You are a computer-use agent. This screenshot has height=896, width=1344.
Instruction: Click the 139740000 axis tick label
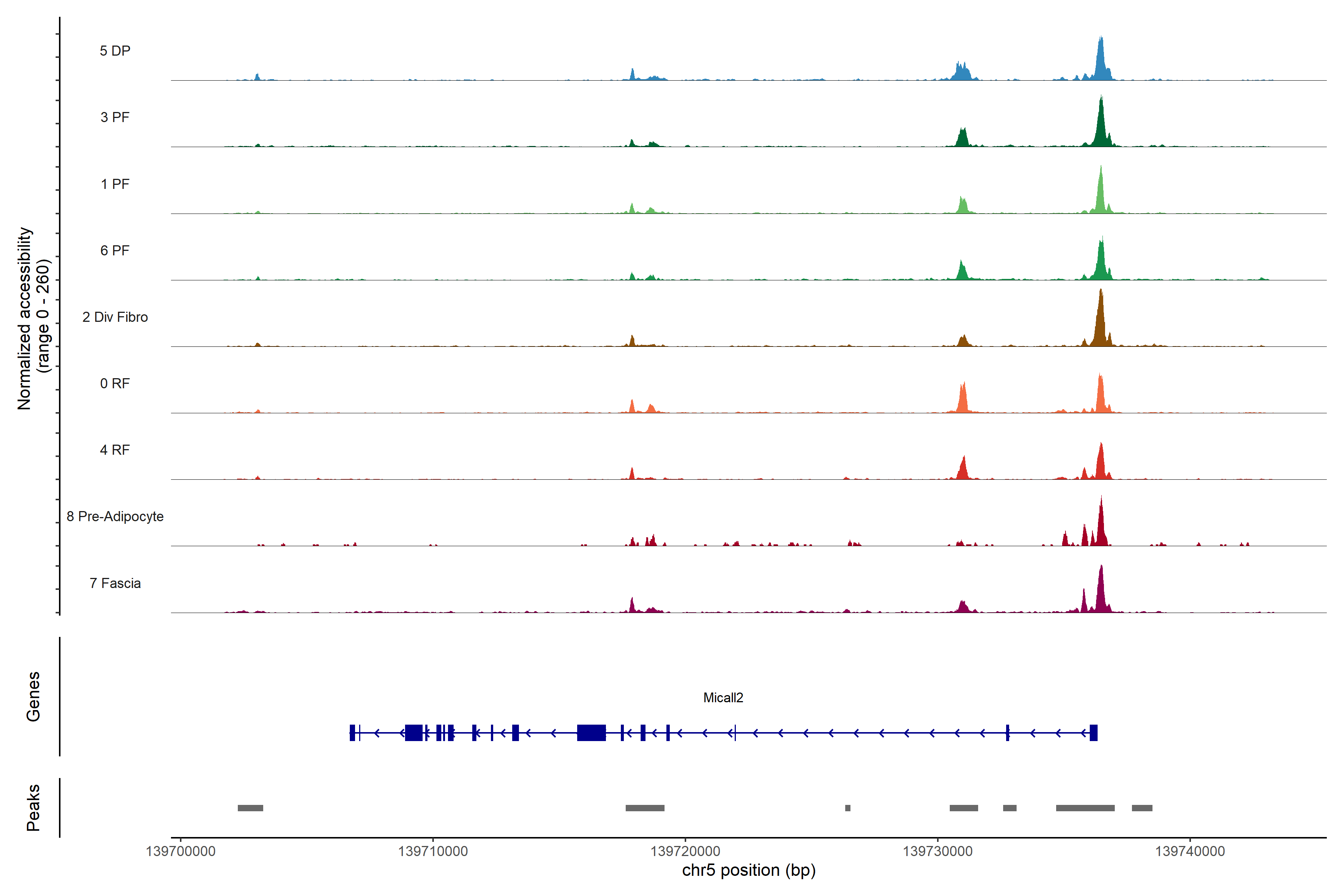(1190, 852)
